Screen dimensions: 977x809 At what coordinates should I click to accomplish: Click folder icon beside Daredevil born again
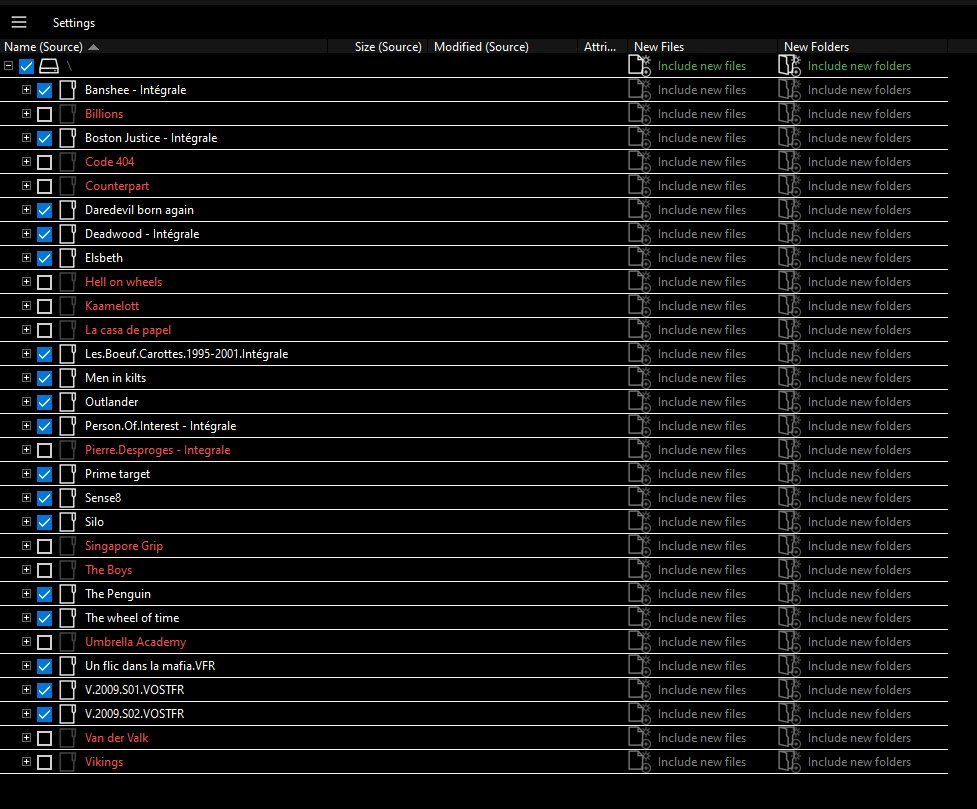[x=67, y=210]
